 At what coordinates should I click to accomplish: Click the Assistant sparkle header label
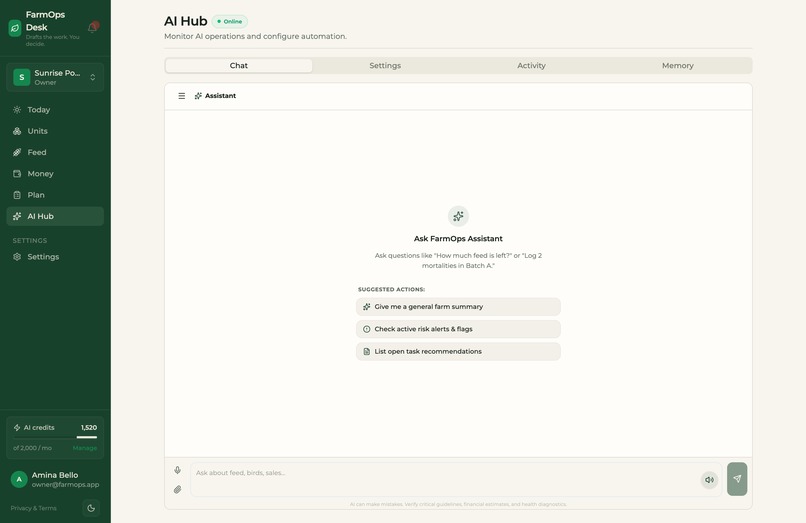[215, 96]
